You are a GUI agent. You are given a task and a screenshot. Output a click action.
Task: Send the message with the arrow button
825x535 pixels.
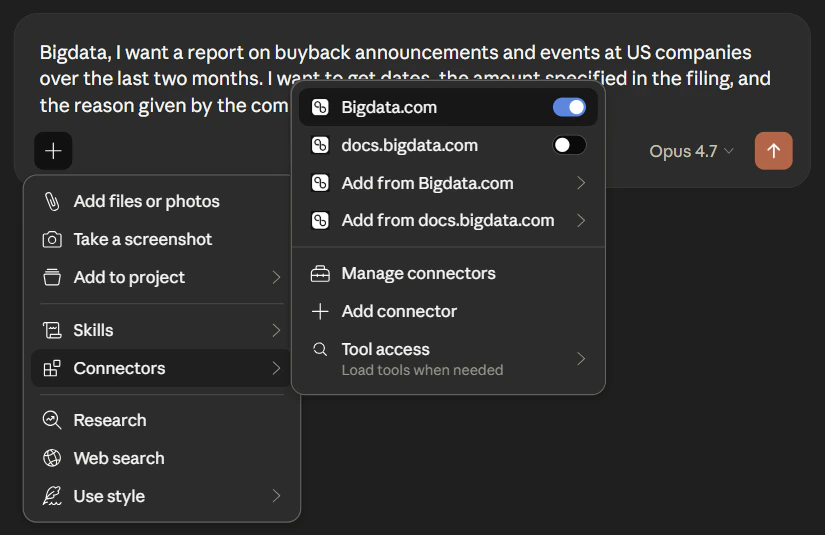tap(773, 151)
